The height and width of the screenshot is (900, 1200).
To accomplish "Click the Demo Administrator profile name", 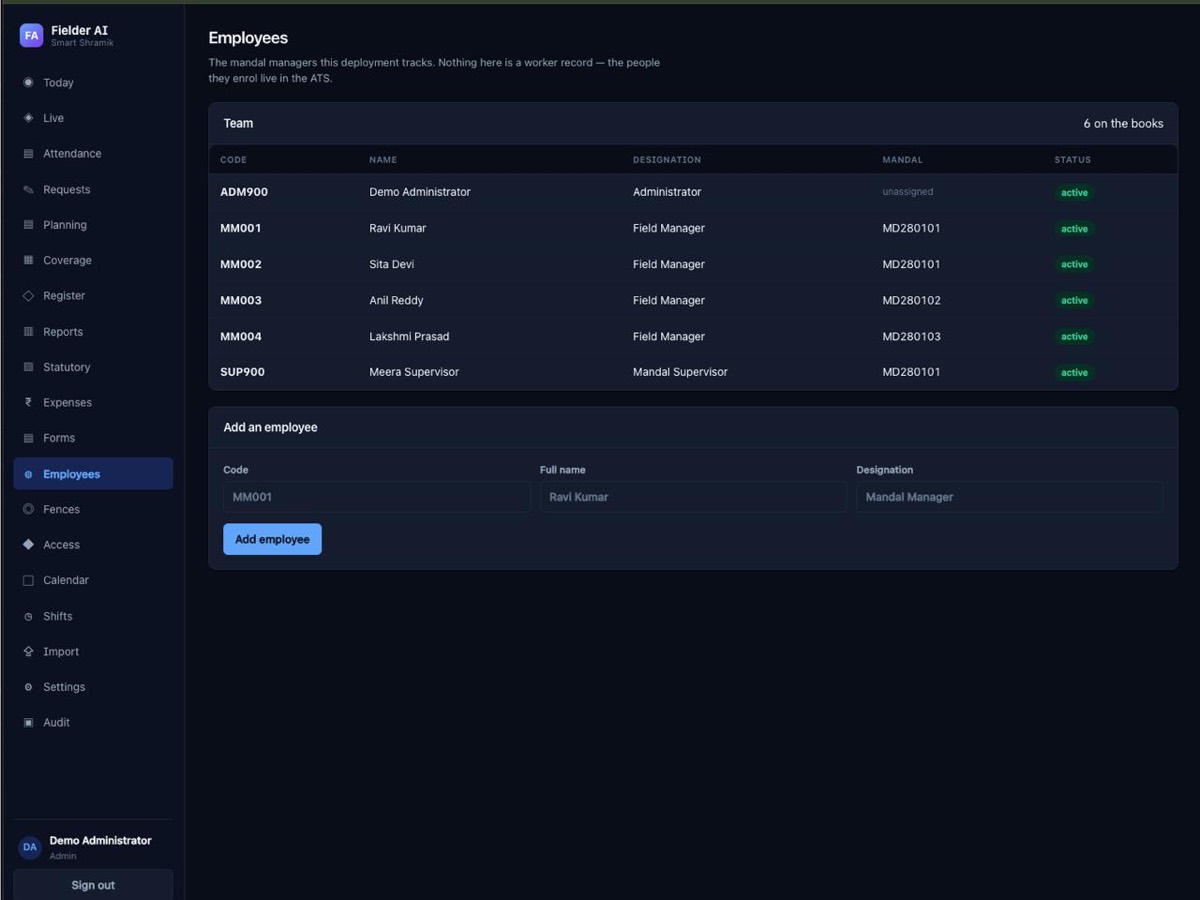I will coord(101,841).
